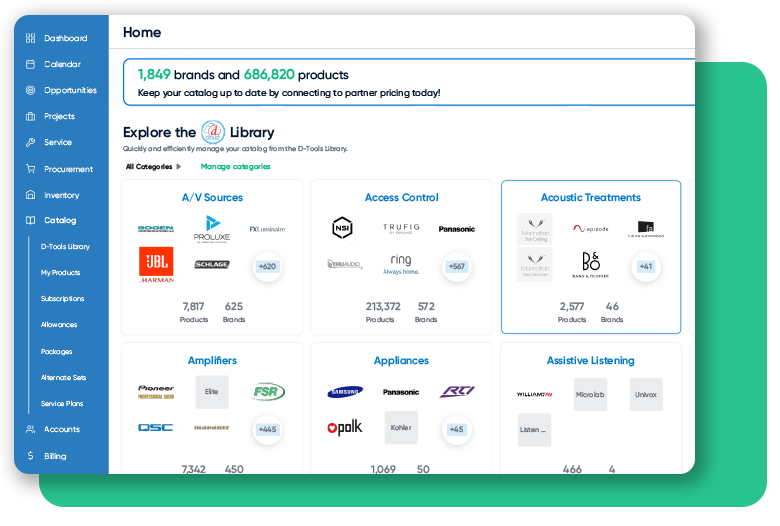The image size is (780, 526).
Task: Open Opportunities in the sidebar
Action: click(70, 90)
